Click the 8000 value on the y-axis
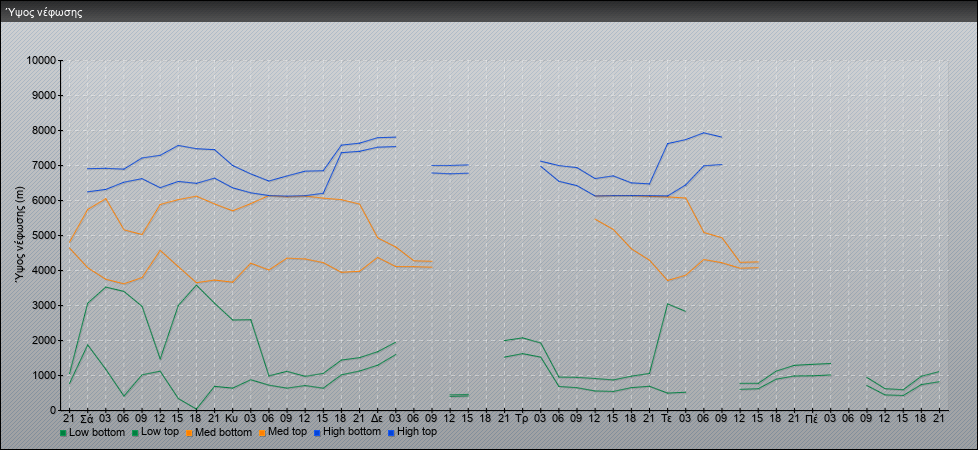Screen dimensions: 978x450 [44, 130]
